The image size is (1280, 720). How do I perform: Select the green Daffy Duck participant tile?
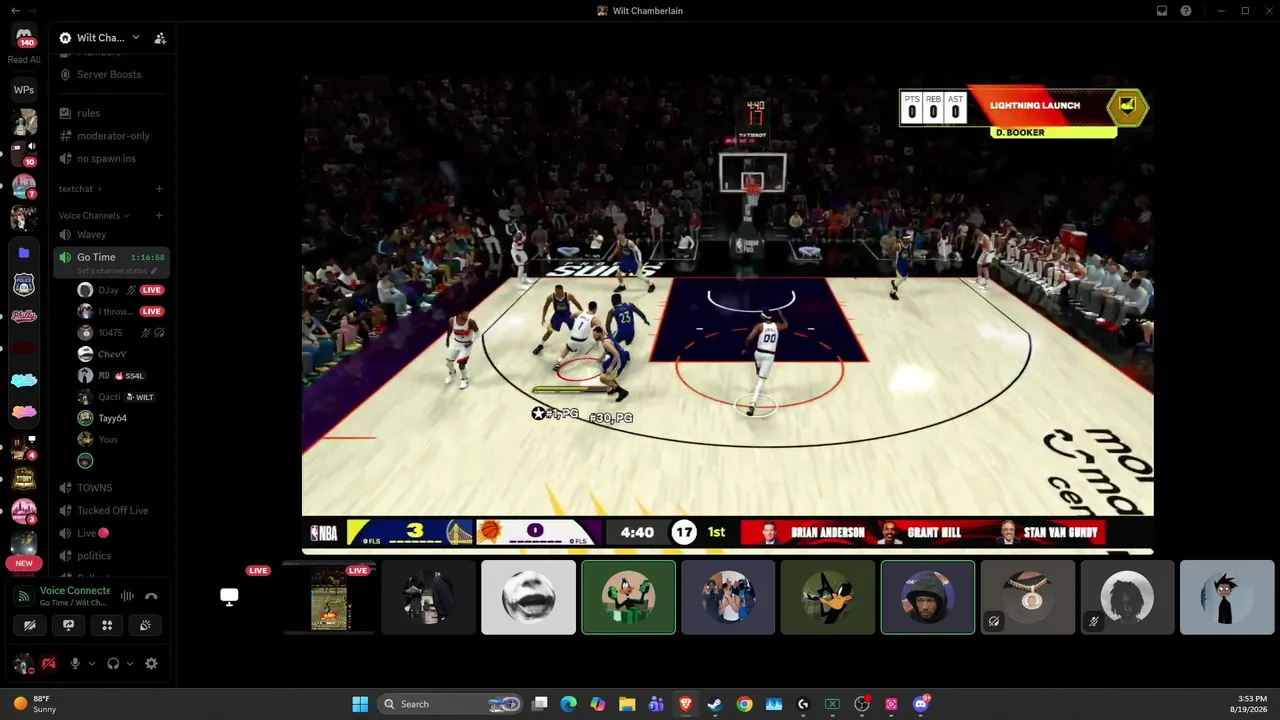(628, 598)
